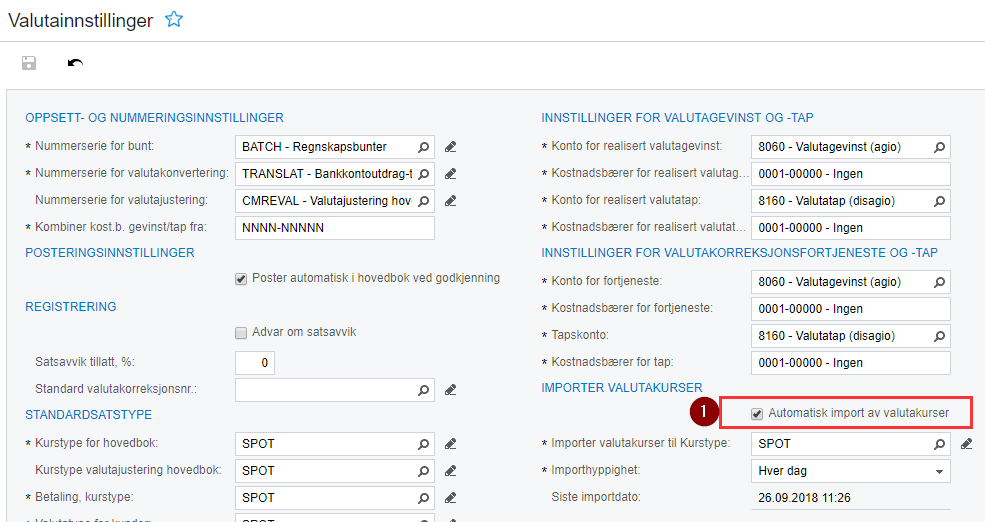The image size is (985, 522).
Task: Click the Kombiner kost.b. gevinst/tap fra field
Action: (335, 228)
